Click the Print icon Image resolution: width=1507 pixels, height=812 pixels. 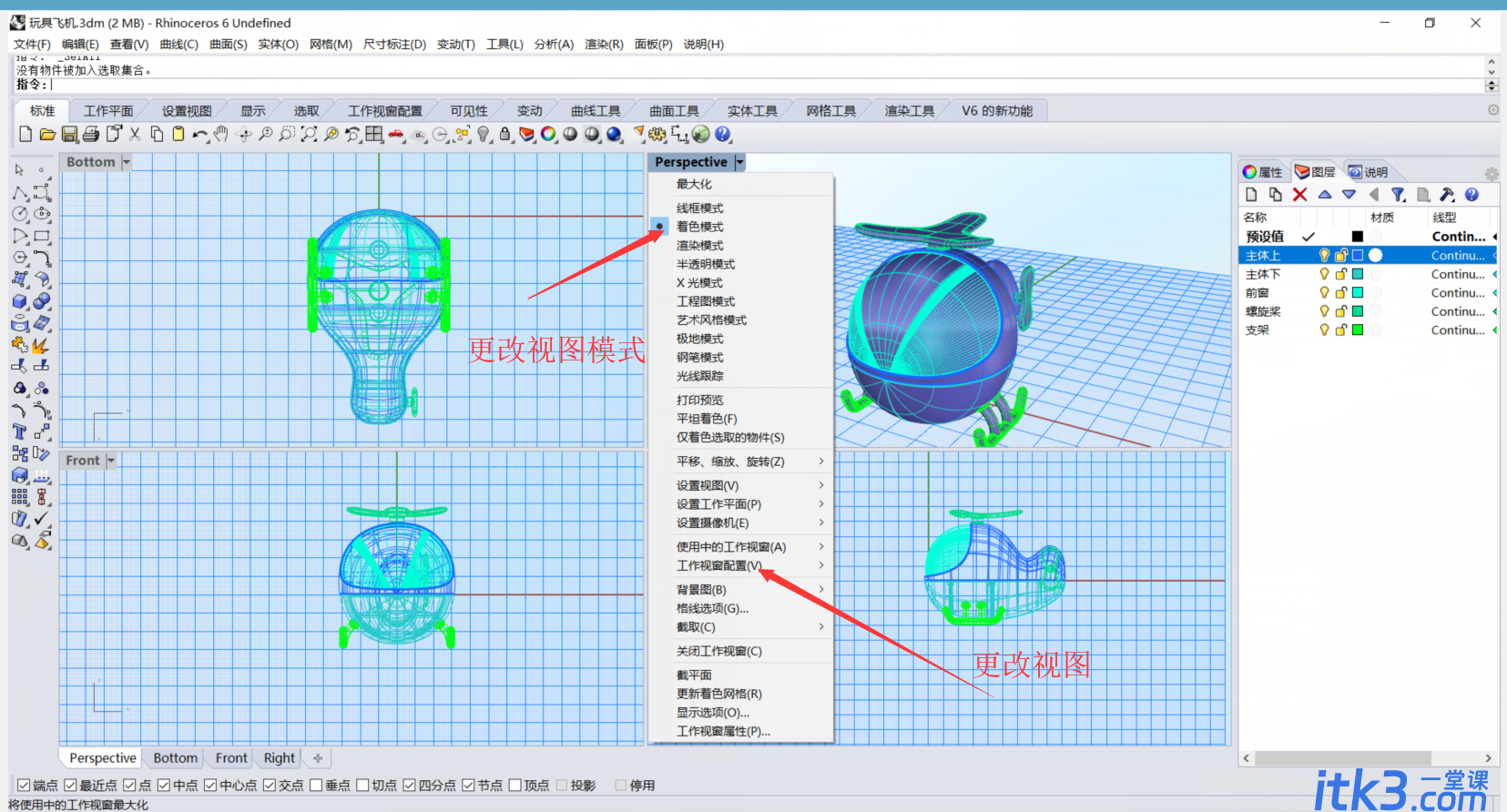pyautogui.click(x=91, y=134)
